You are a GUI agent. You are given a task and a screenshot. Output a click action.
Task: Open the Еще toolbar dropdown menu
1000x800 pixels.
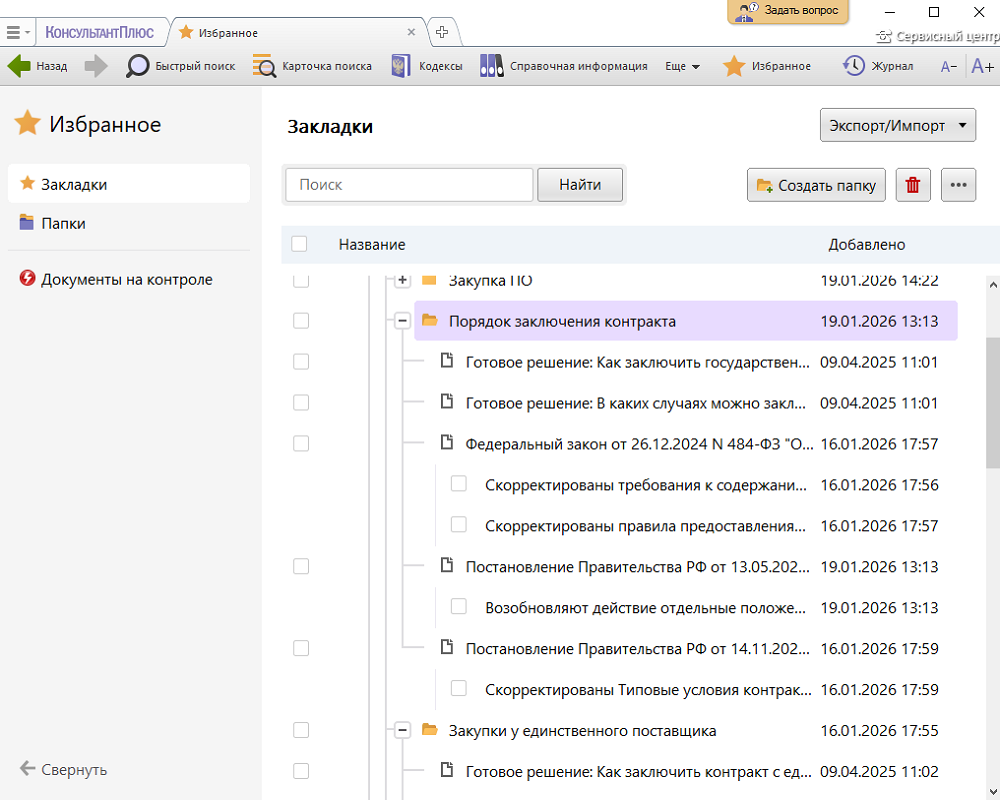pos(682,66)
